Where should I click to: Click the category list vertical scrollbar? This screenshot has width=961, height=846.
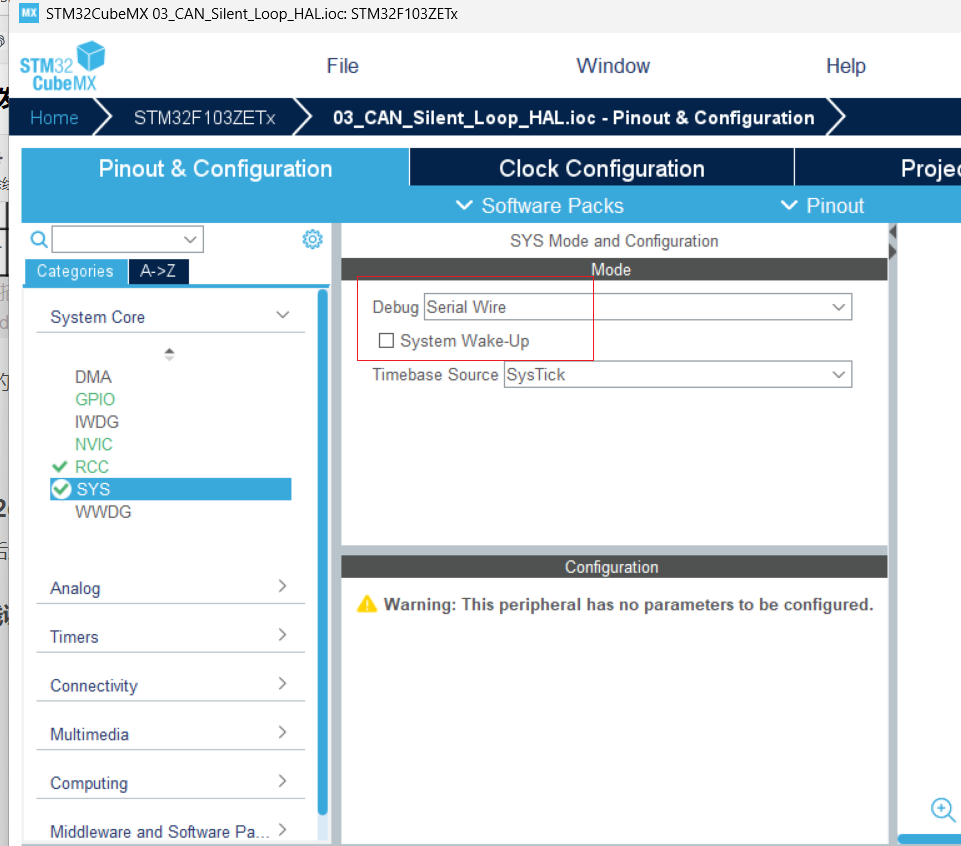click(322, 552)
